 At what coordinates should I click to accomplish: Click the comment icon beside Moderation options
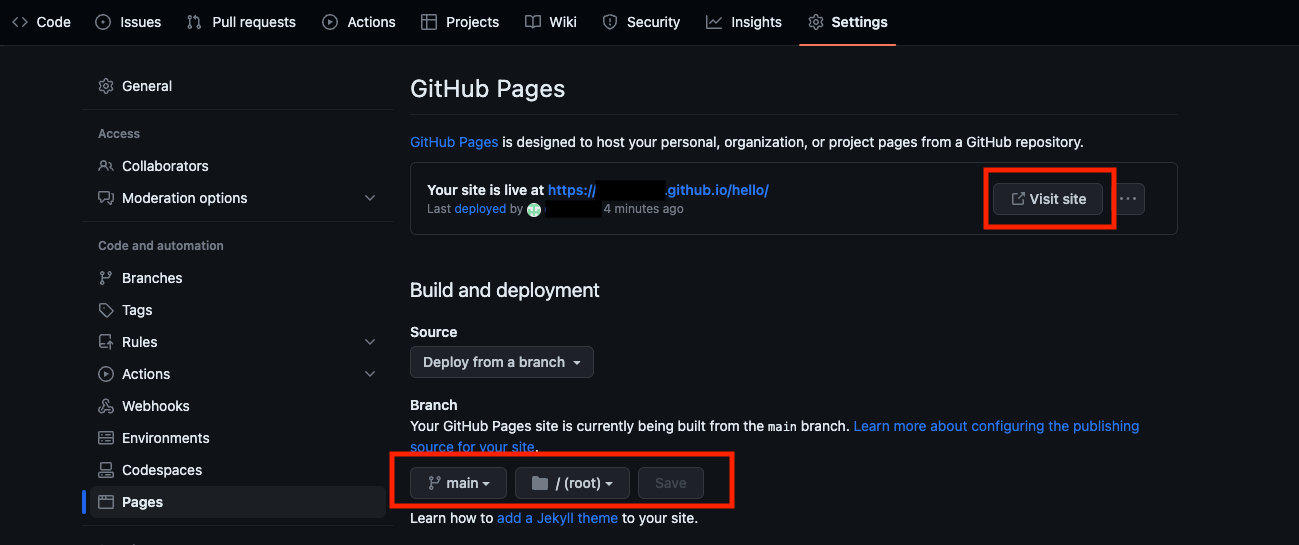pyautogui.click(x=106, y=198)
